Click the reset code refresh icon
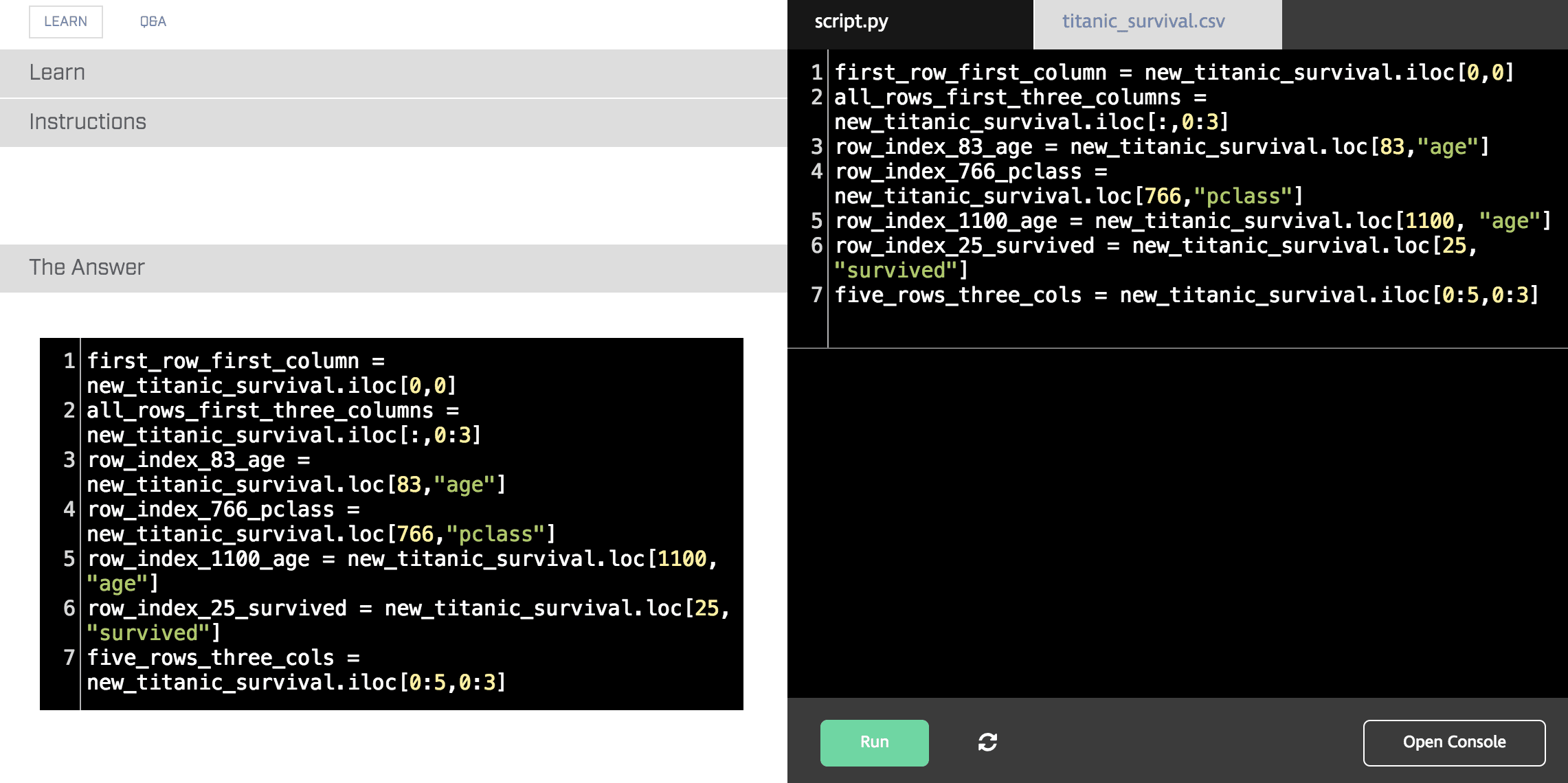 pos(987,742)
